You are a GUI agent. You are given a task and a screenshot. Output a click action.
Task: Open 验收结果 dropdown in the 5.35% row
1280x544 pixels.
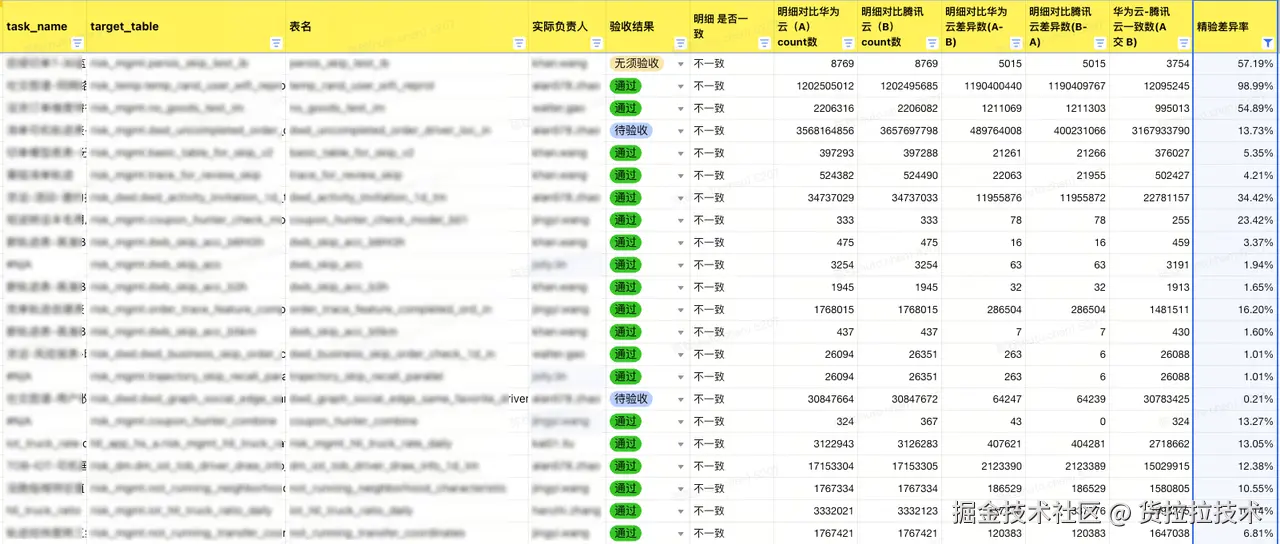click(681, 153)
